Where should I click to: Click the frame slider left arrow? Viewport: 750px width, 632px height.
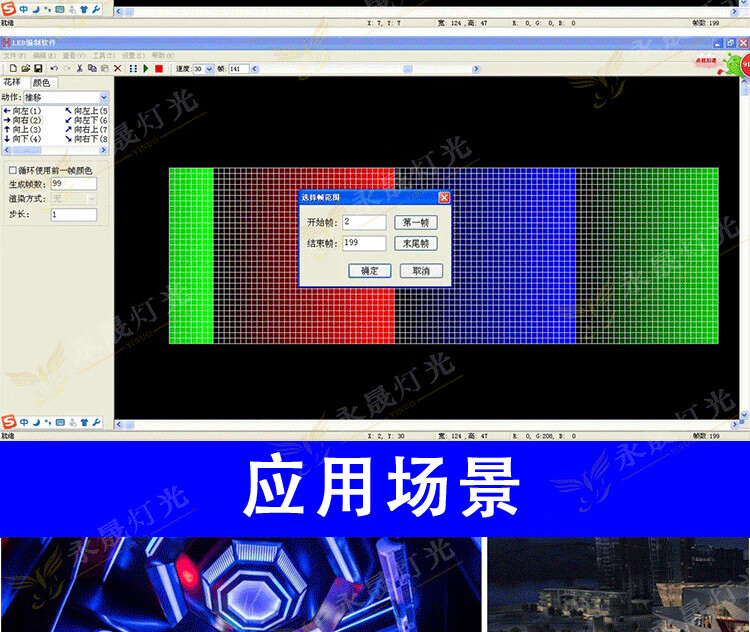pyautogui.click(x=255, y=69)
